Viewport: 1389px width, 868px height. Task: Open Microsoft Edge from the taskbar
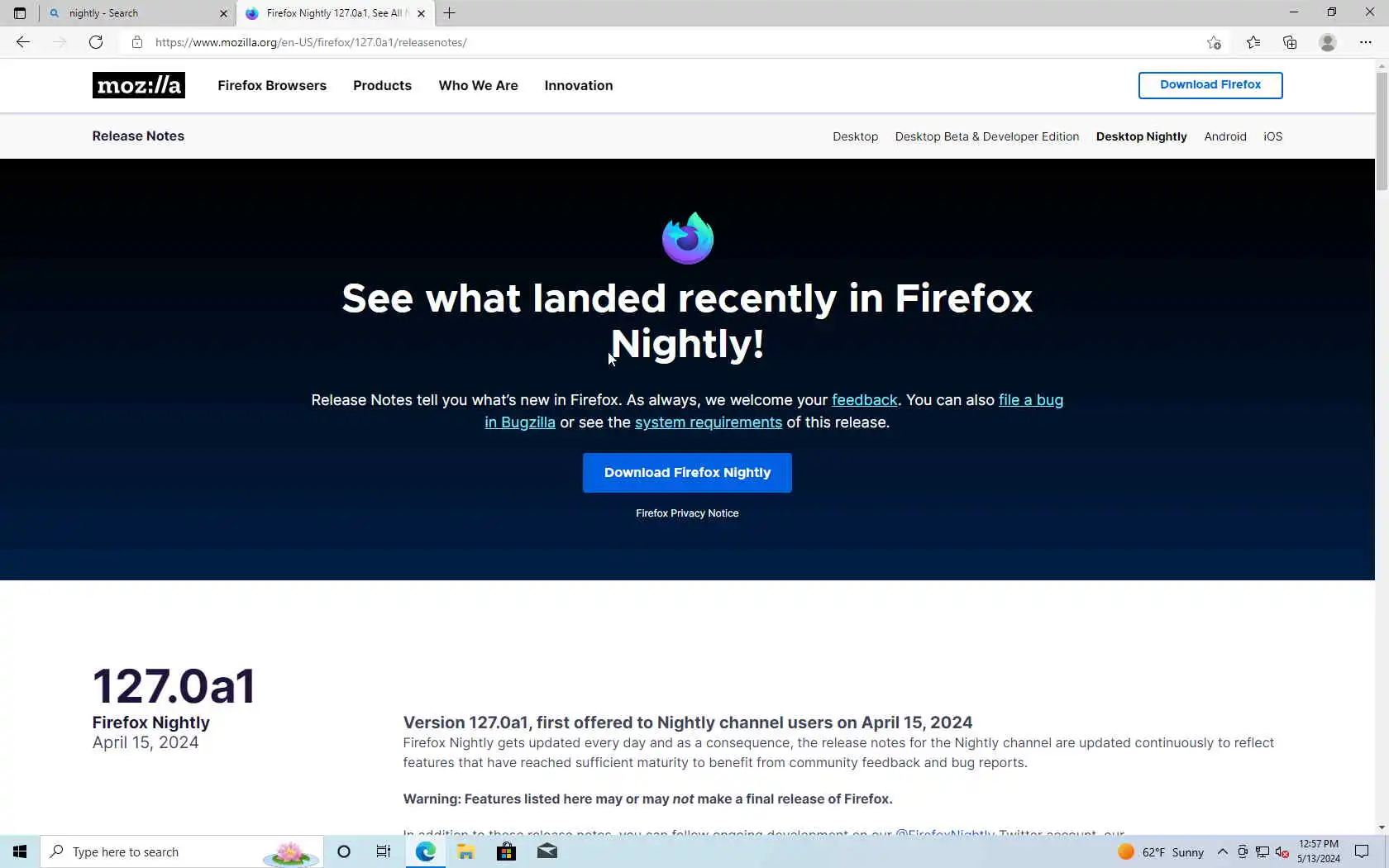(x=426, y=851)
